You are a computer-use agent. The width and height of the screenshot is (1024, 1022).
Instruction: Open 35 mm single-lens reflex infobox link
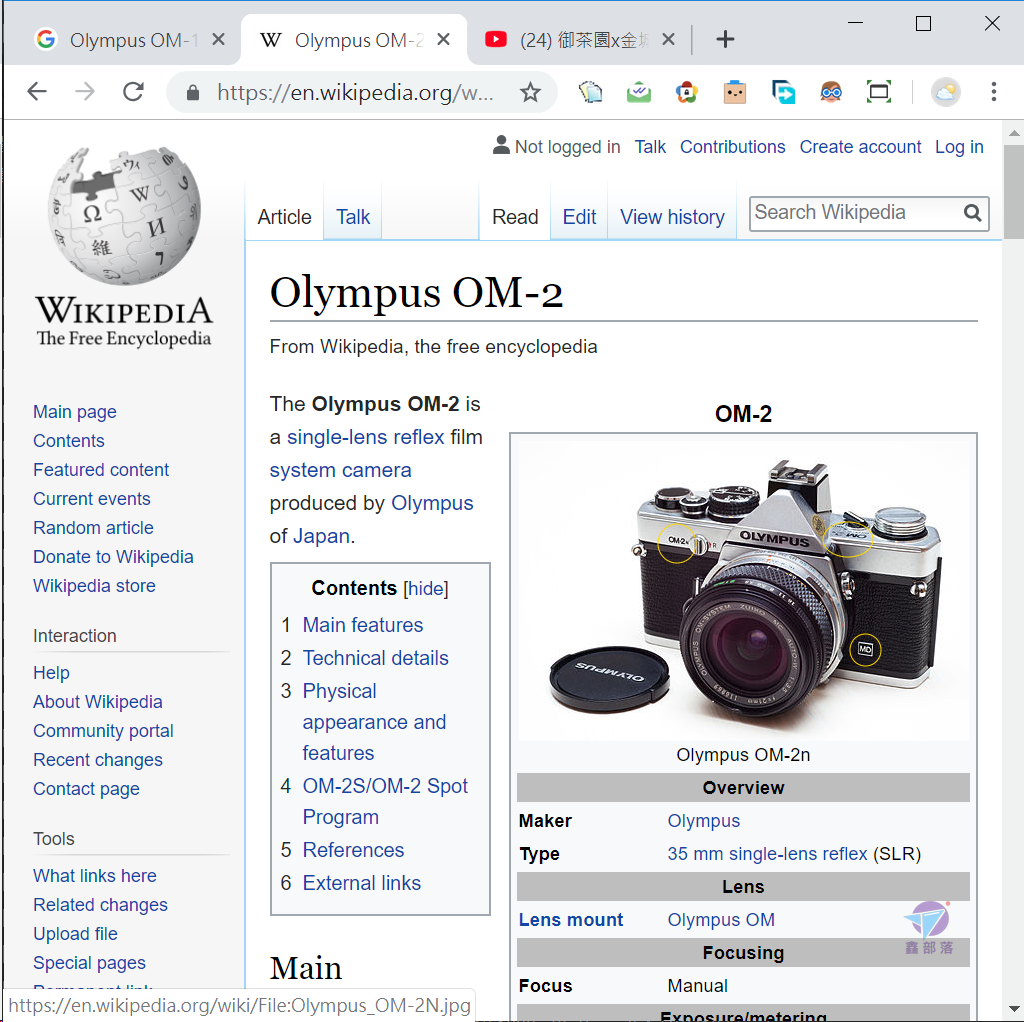click(x=767, y=854)
